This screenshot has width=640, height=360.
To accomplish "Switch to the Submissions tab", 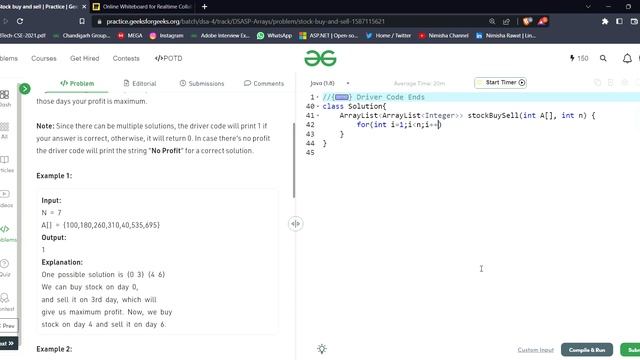I will [202, 83].
